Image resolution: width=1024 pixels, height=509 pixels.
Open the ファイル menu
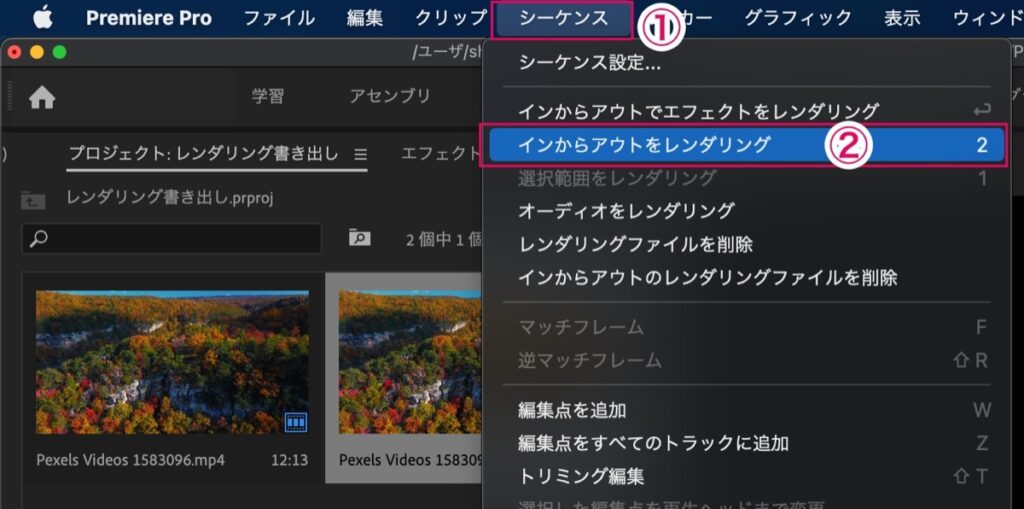(279, 18)
